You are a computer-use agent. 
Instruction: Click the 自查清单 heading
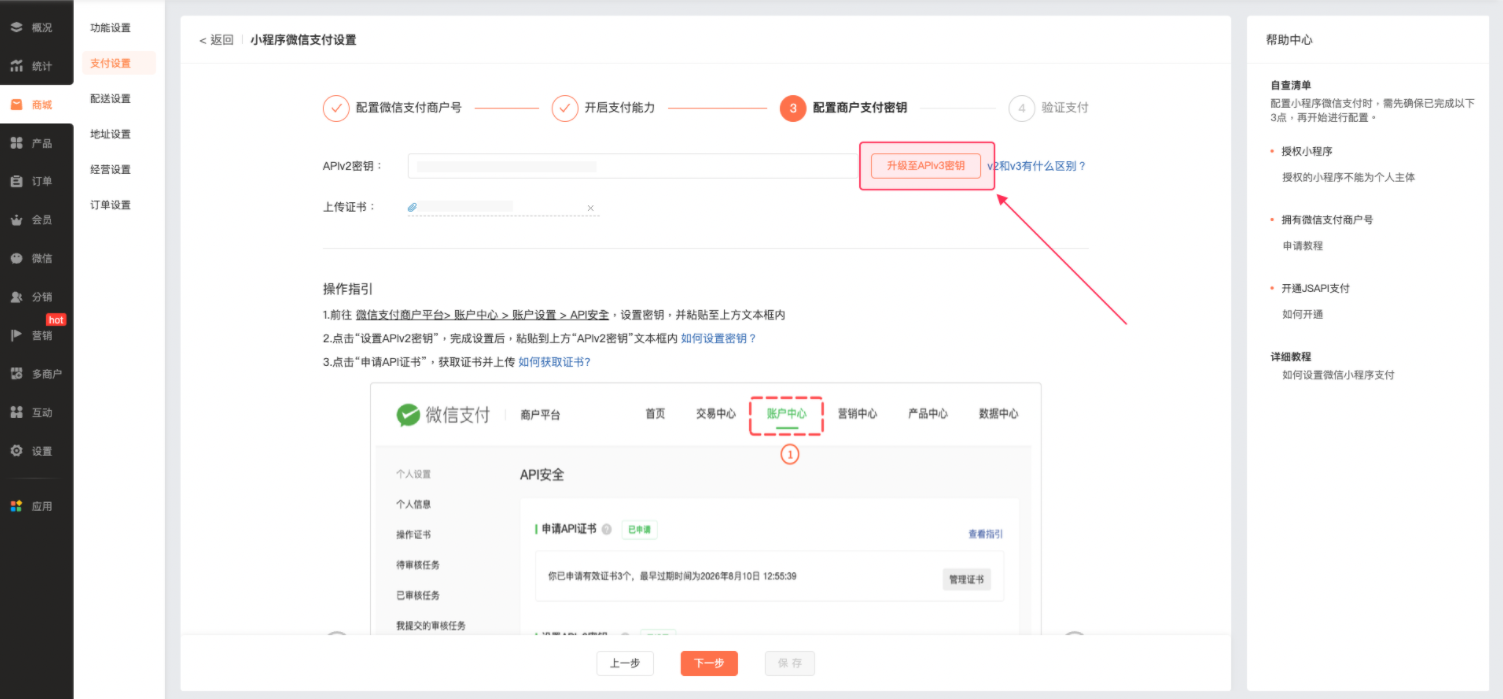(1291, 86)
